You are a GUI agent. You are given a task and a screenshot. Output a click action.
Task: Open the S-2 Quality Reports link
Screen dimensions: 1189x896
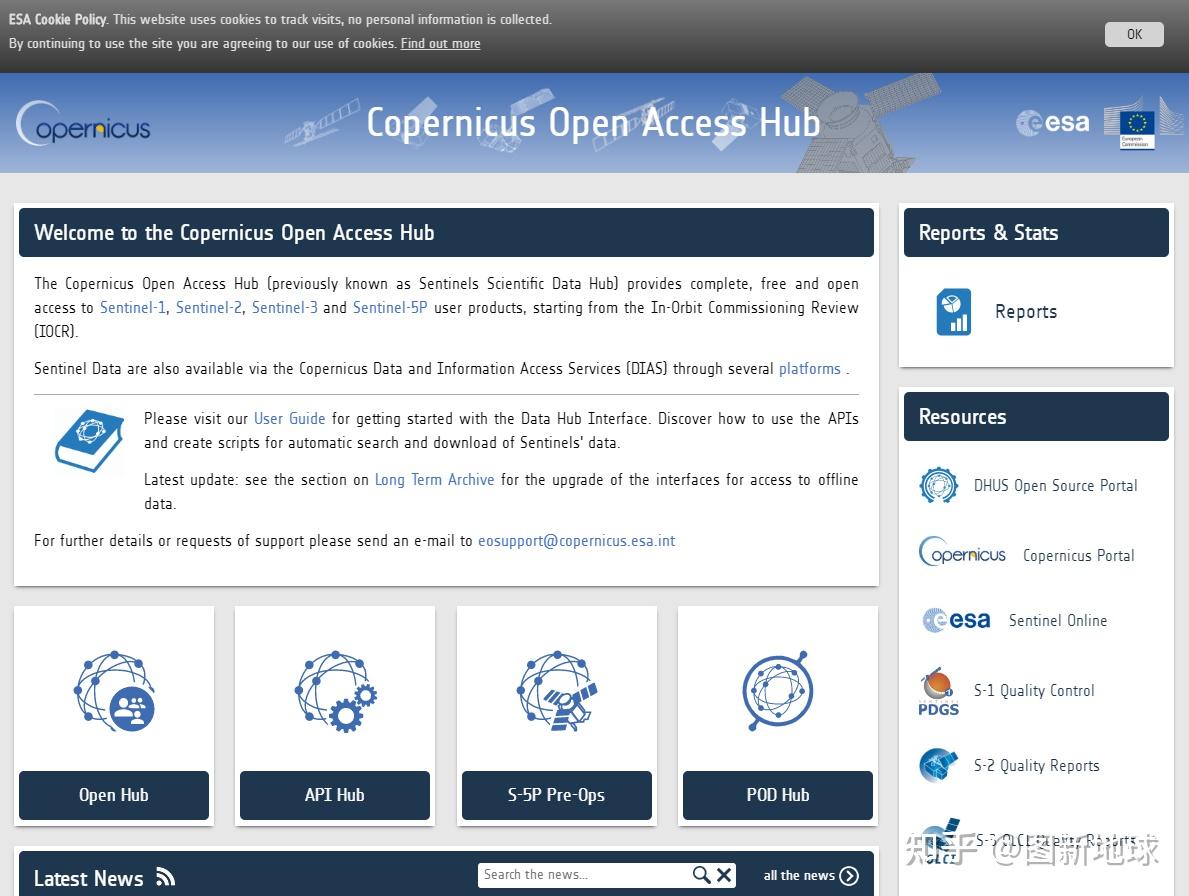click(1036, 766)
